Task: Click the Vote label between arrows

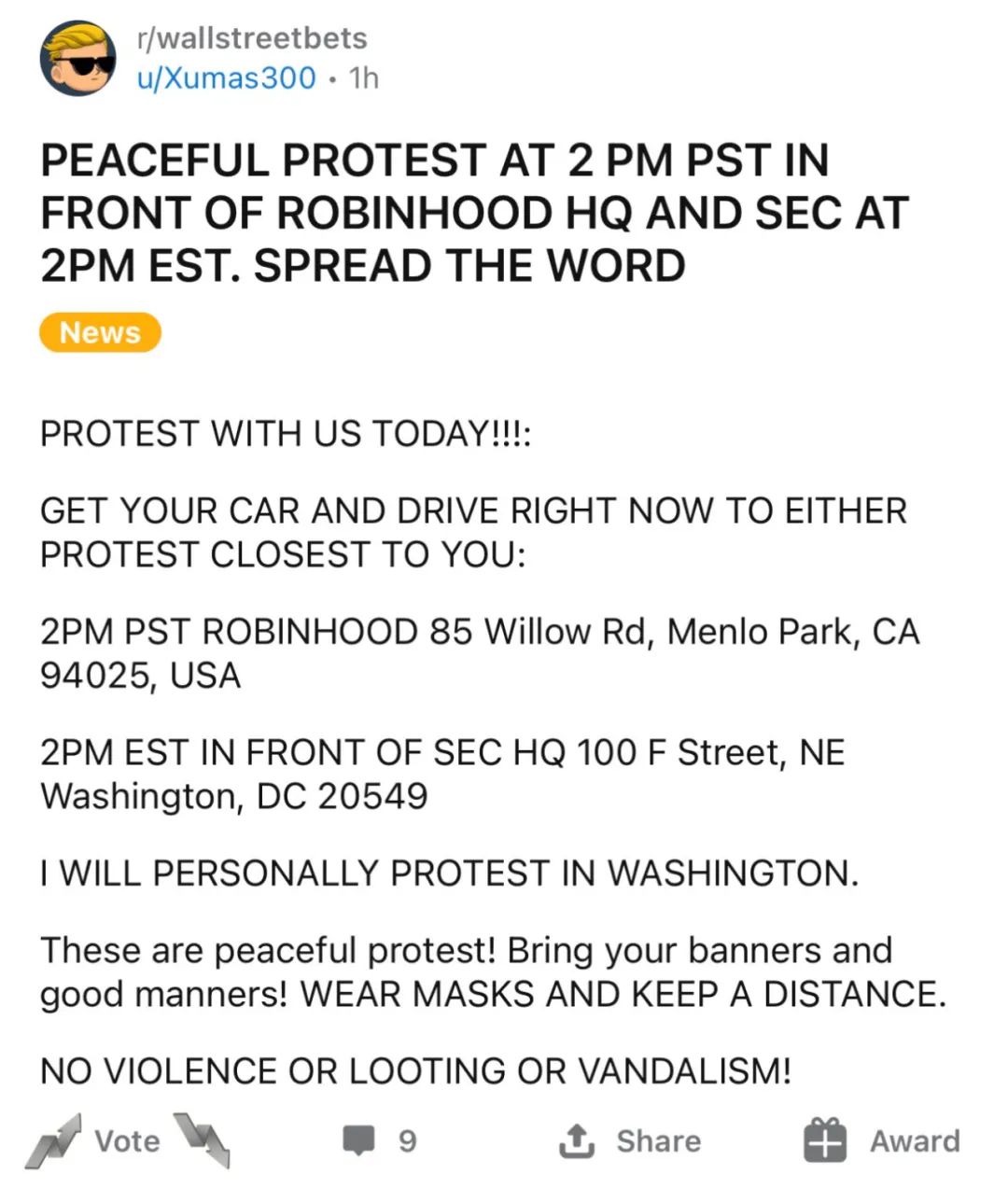Action: click(127, 1140)
